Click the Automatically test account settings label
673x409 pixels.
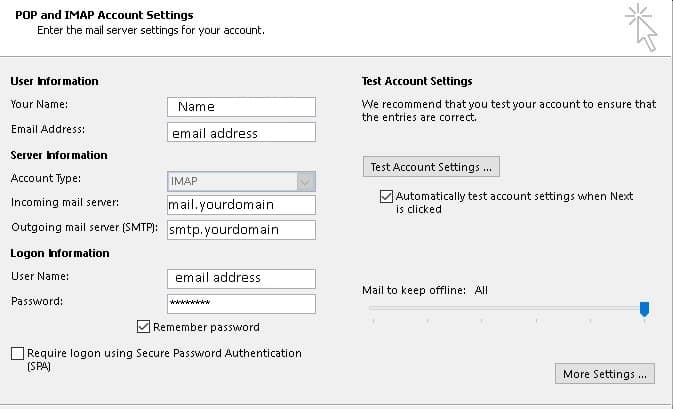point(514,203)
